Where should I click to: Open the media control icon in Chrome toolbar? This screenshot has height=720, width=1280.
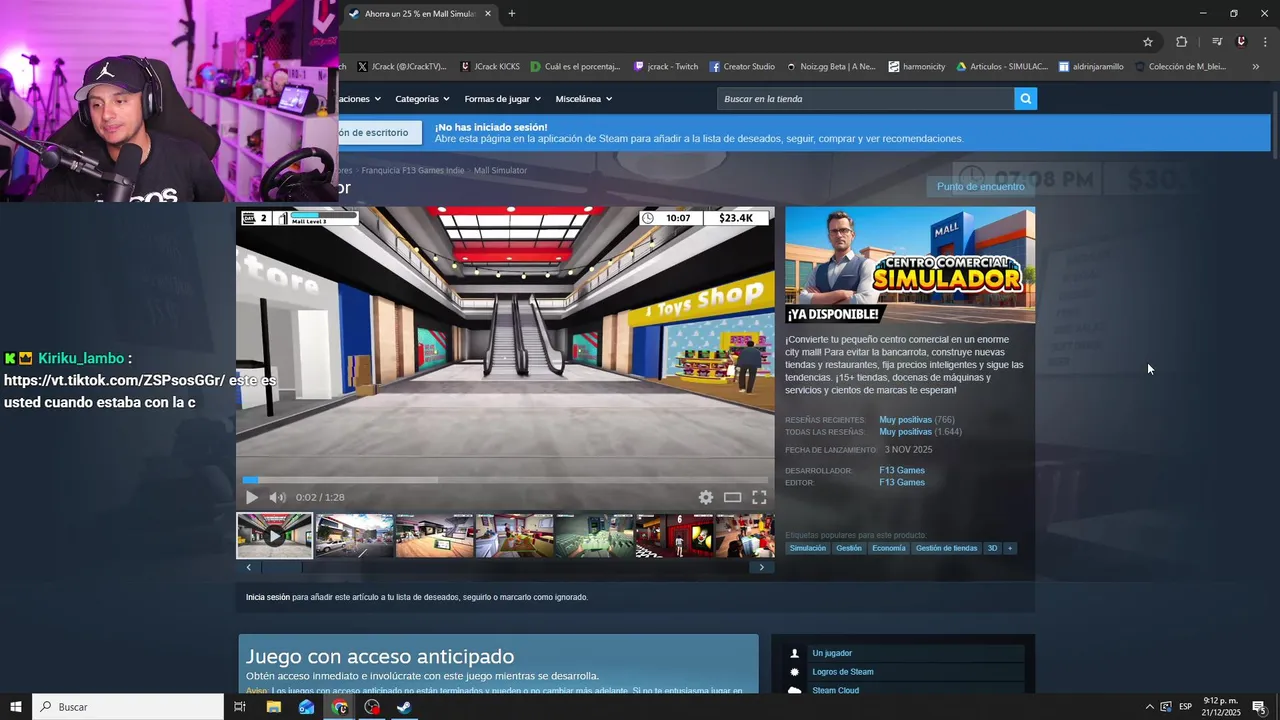pyautogui.click(x=1217, y=42)
